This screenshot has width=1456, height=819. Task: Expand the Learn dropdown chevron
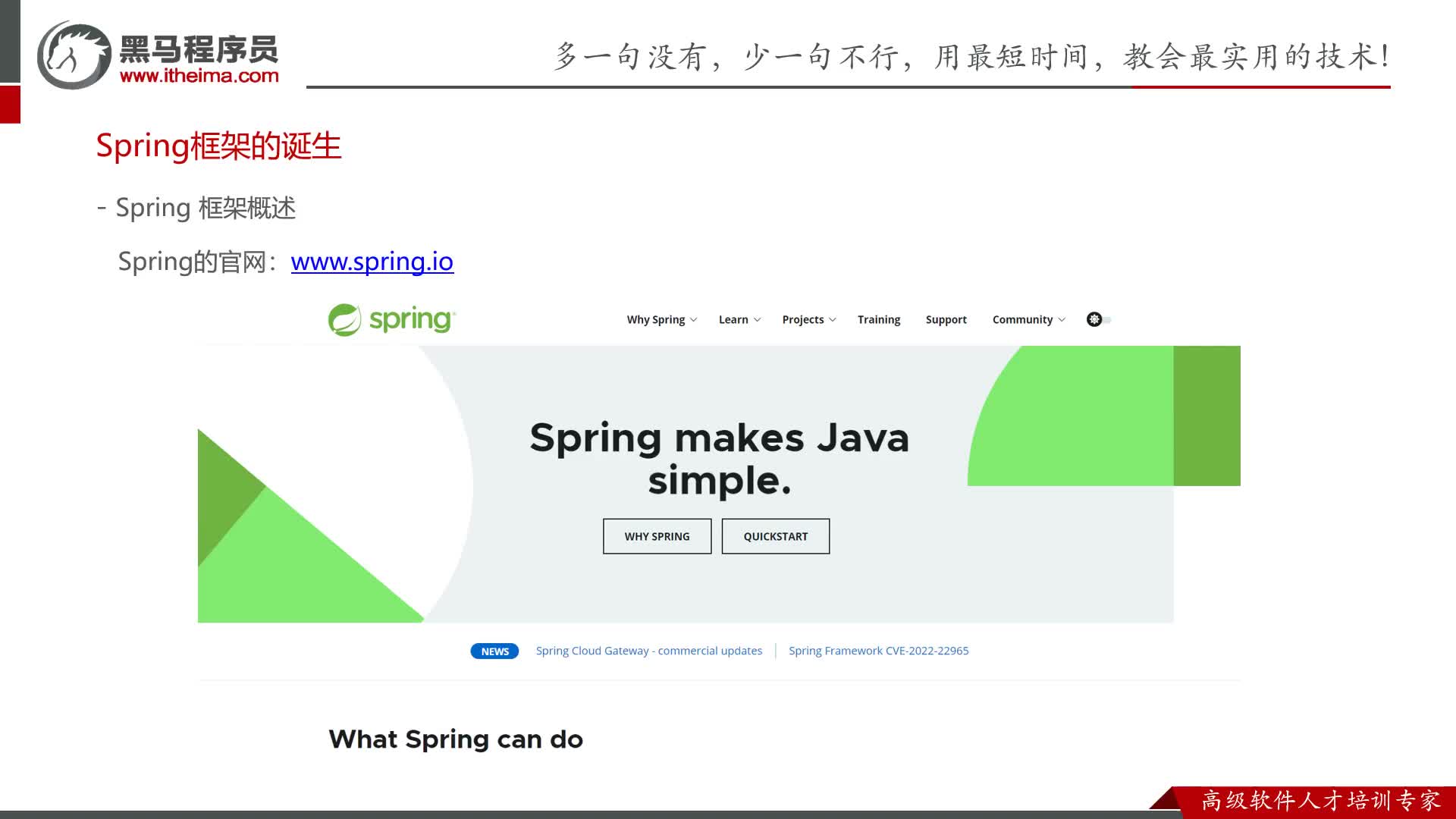757,320
